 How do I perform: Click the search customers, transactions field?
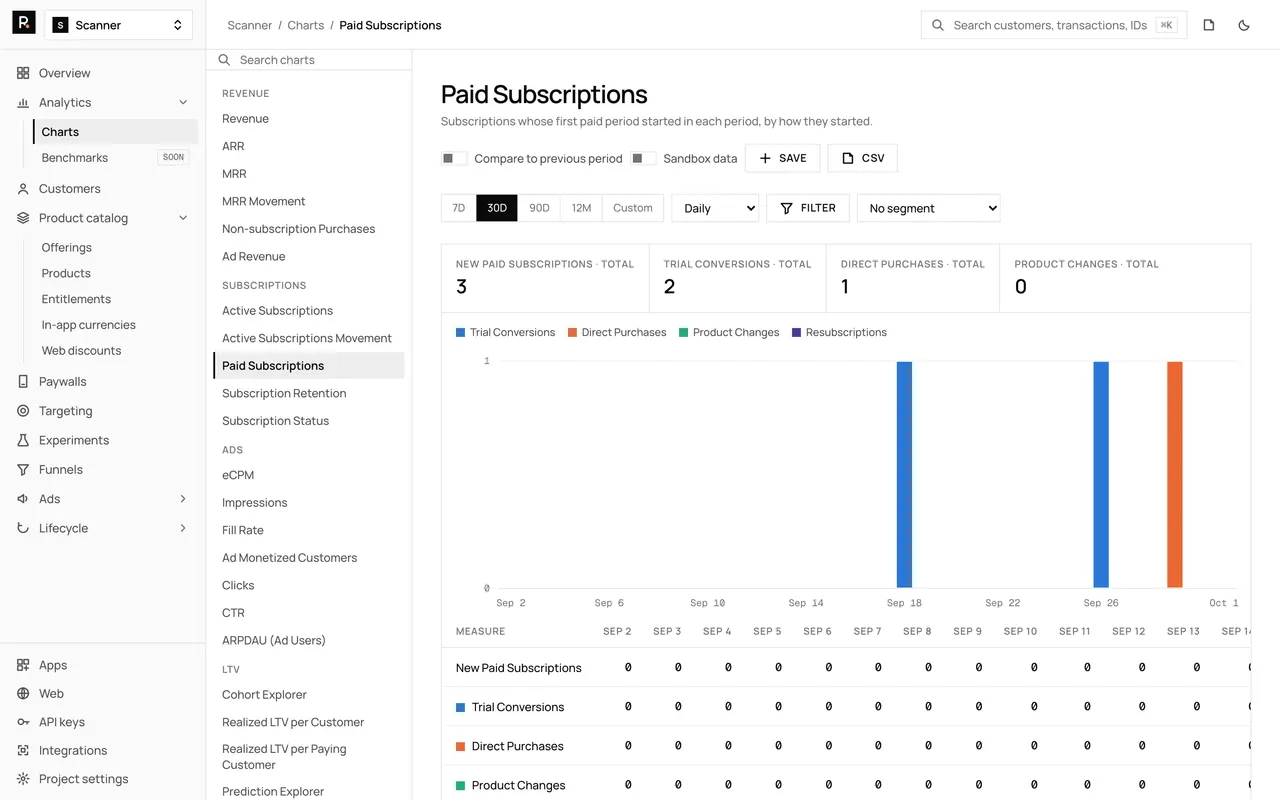pos(1054,25)
